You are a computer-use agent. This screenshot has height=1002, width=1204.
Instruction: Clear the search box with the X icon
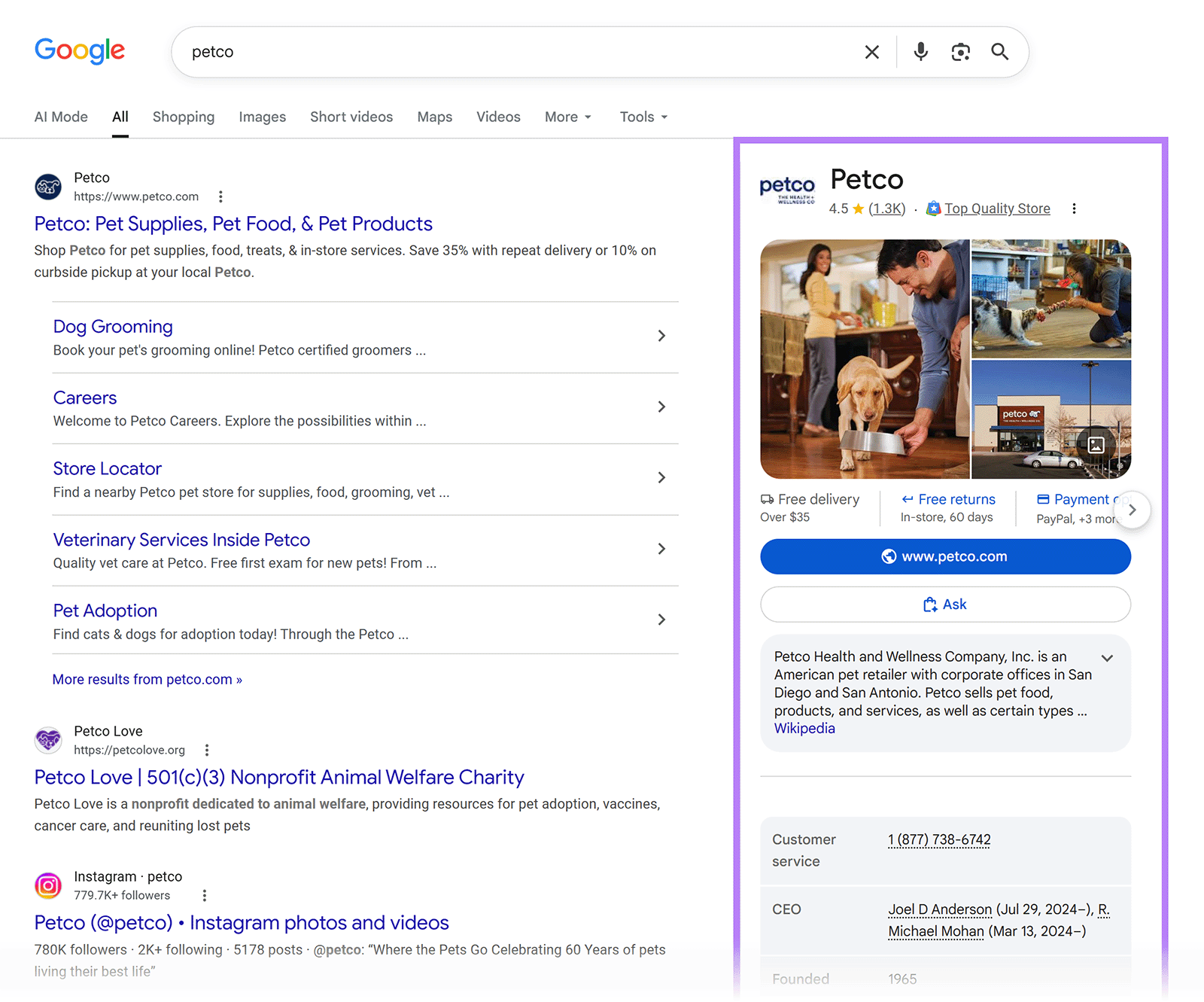[x=872, y=52]
